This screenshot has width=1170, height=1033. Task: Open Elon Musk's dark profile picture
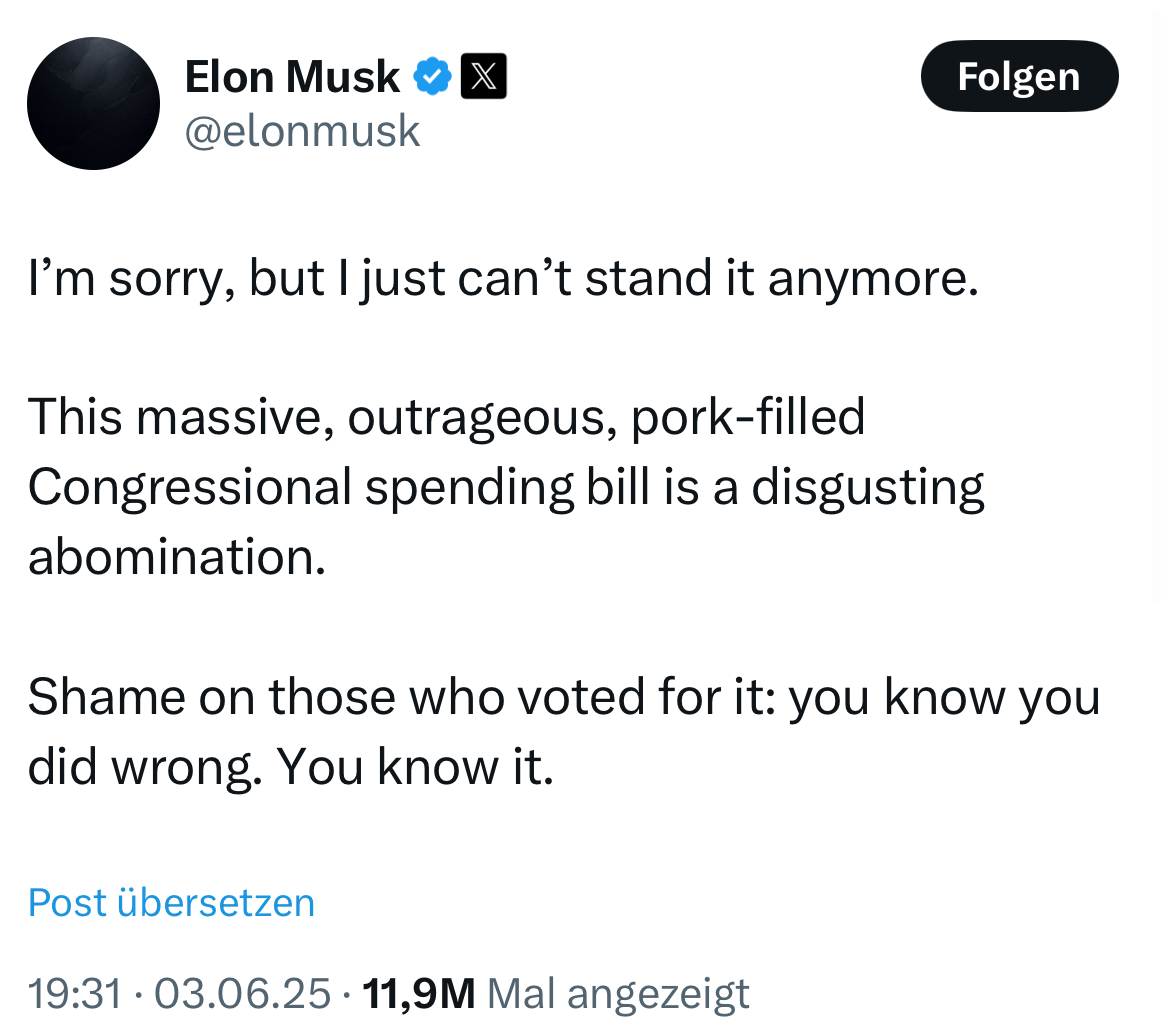pos(93,103)
